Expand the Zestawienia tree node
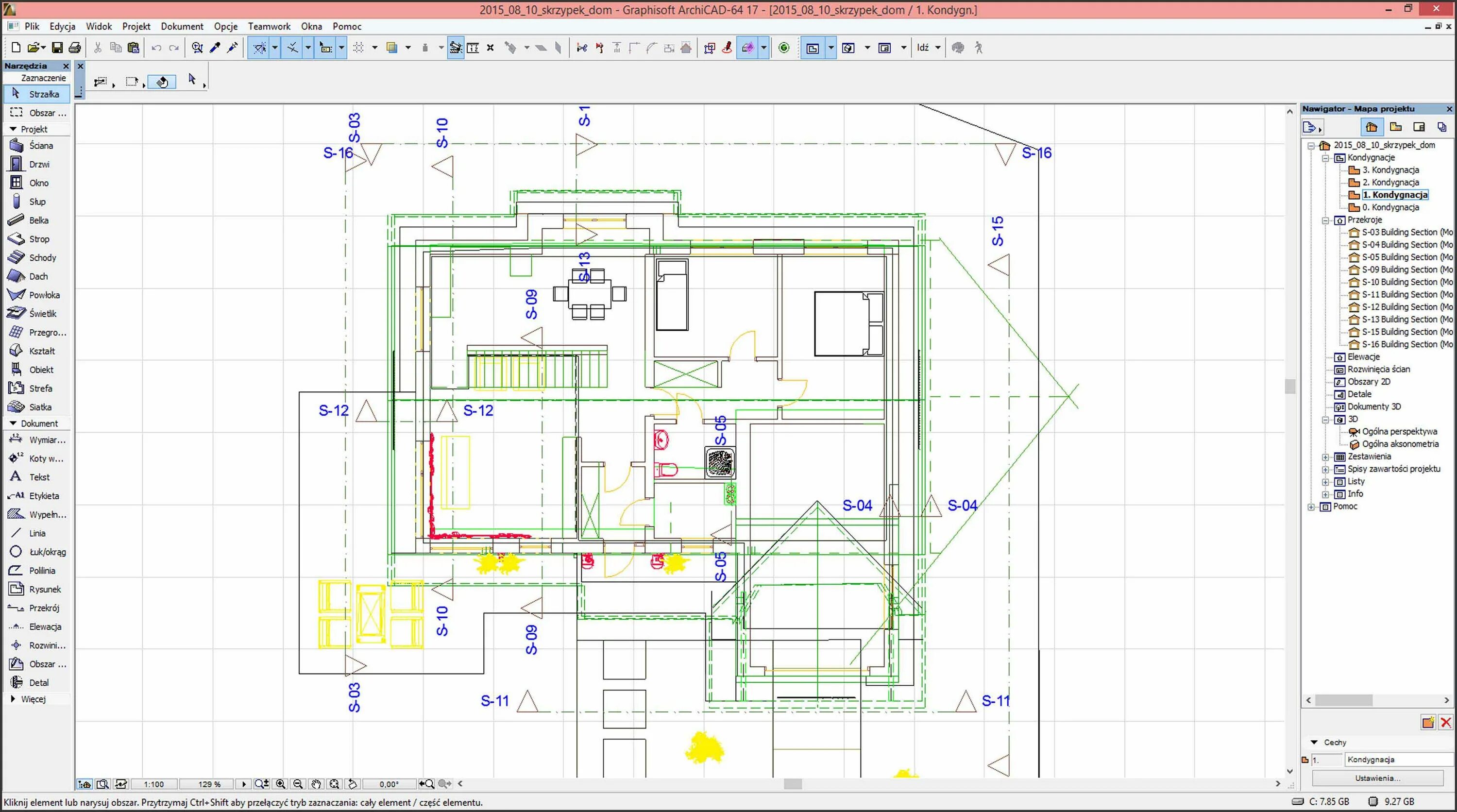 point(1325,457)
